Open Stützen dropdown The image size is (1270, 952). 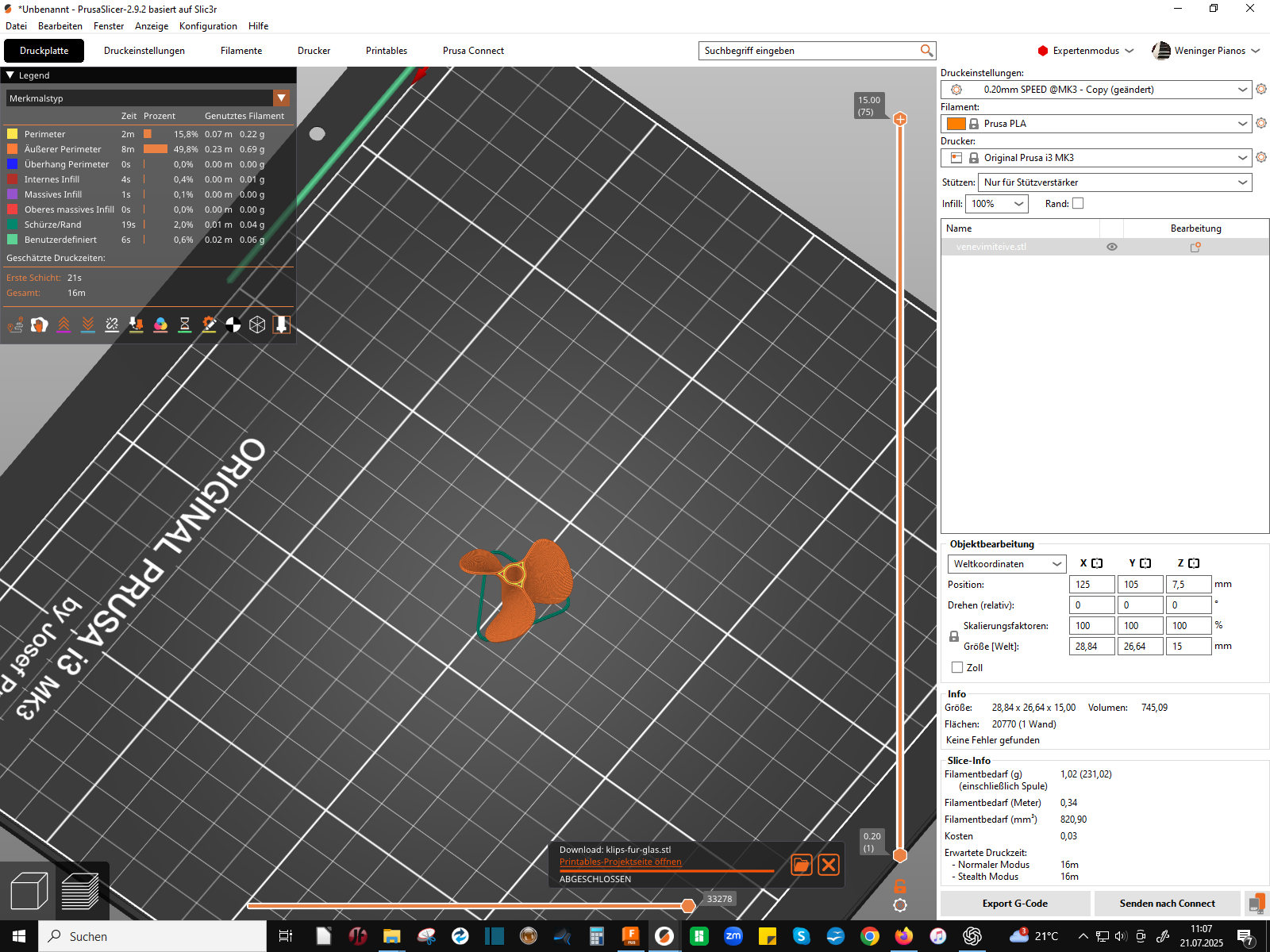(1115, 182)
